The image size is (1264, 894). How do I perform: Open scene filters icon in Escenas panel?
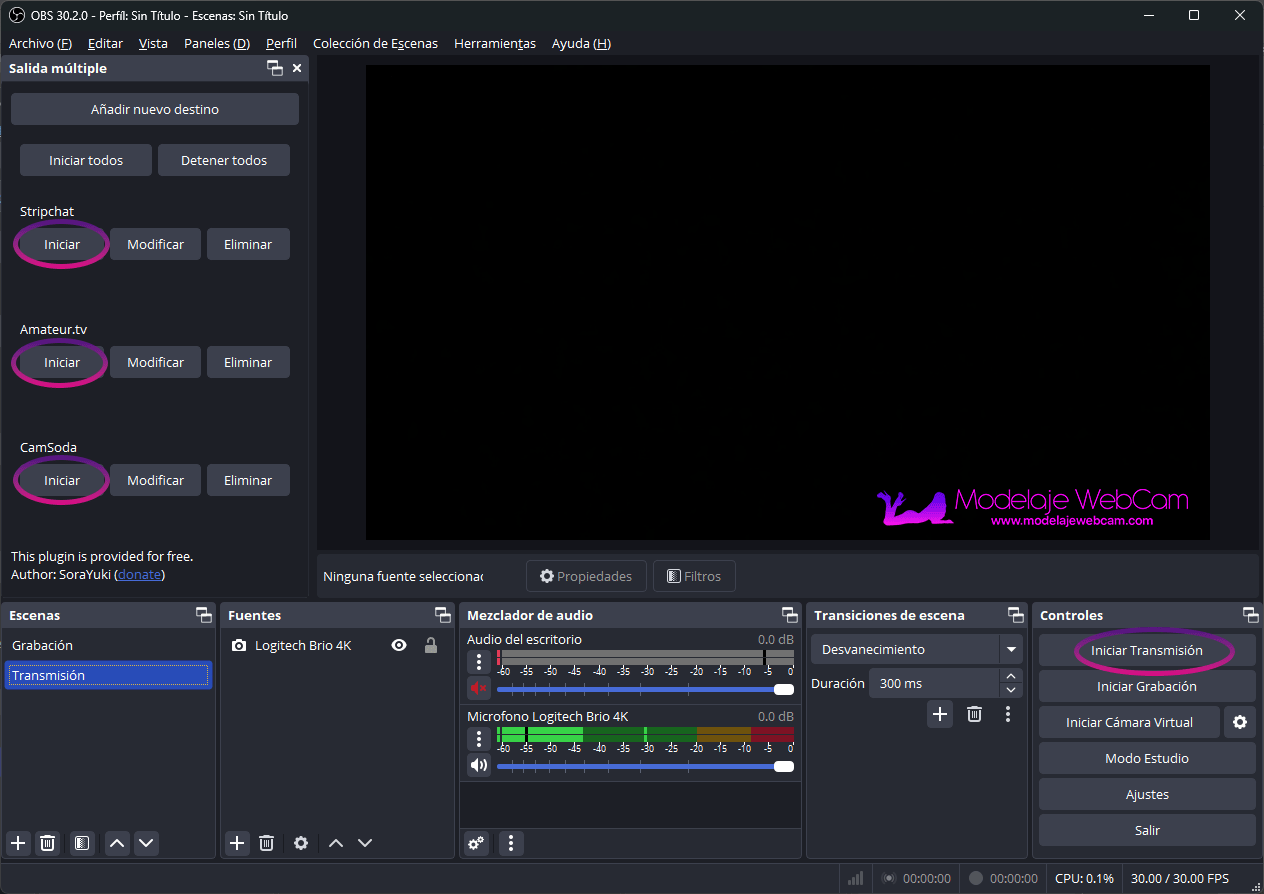(x=83, y=843)
